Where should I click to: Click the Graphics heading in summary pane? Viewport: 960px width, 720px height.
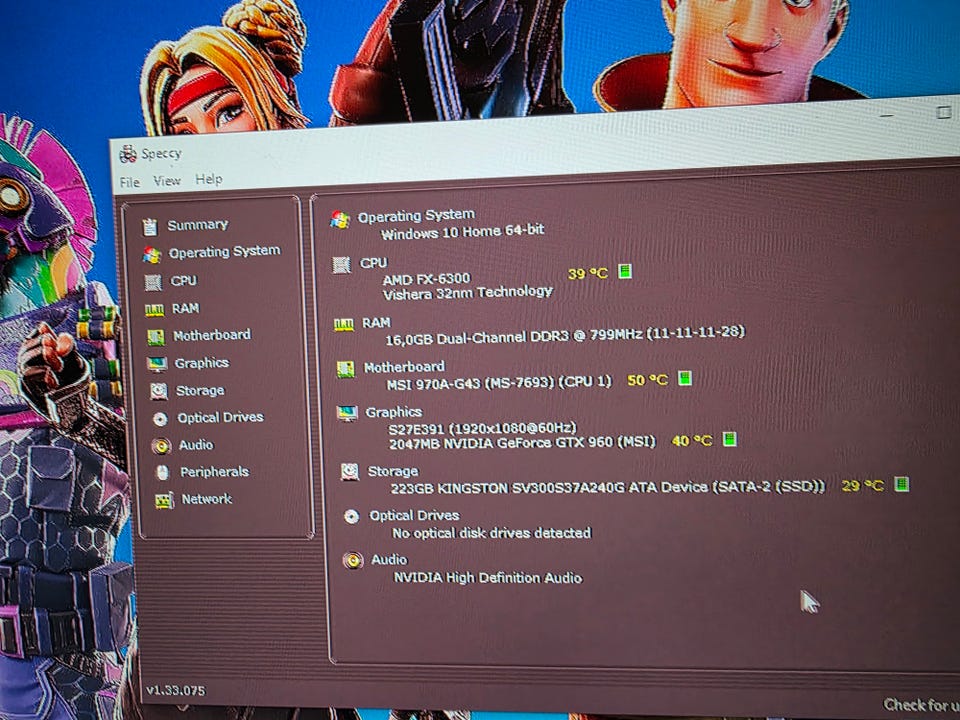[x=394, y=412]
